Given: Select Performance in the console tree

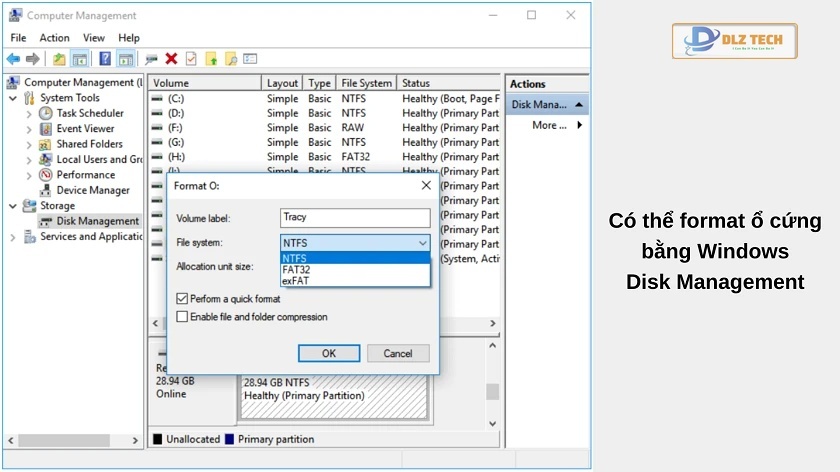Looking at the screenshot, I should (85, 174).
